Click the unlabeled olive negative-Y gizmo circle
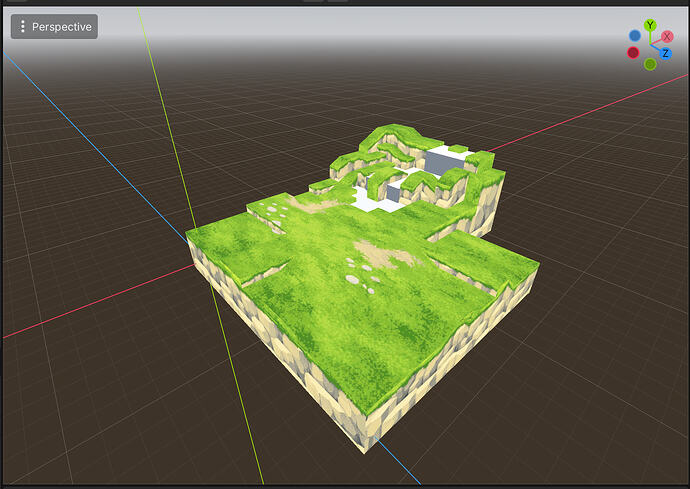The width and height of the screenshot is (690, 489). (x=650, y=64)
